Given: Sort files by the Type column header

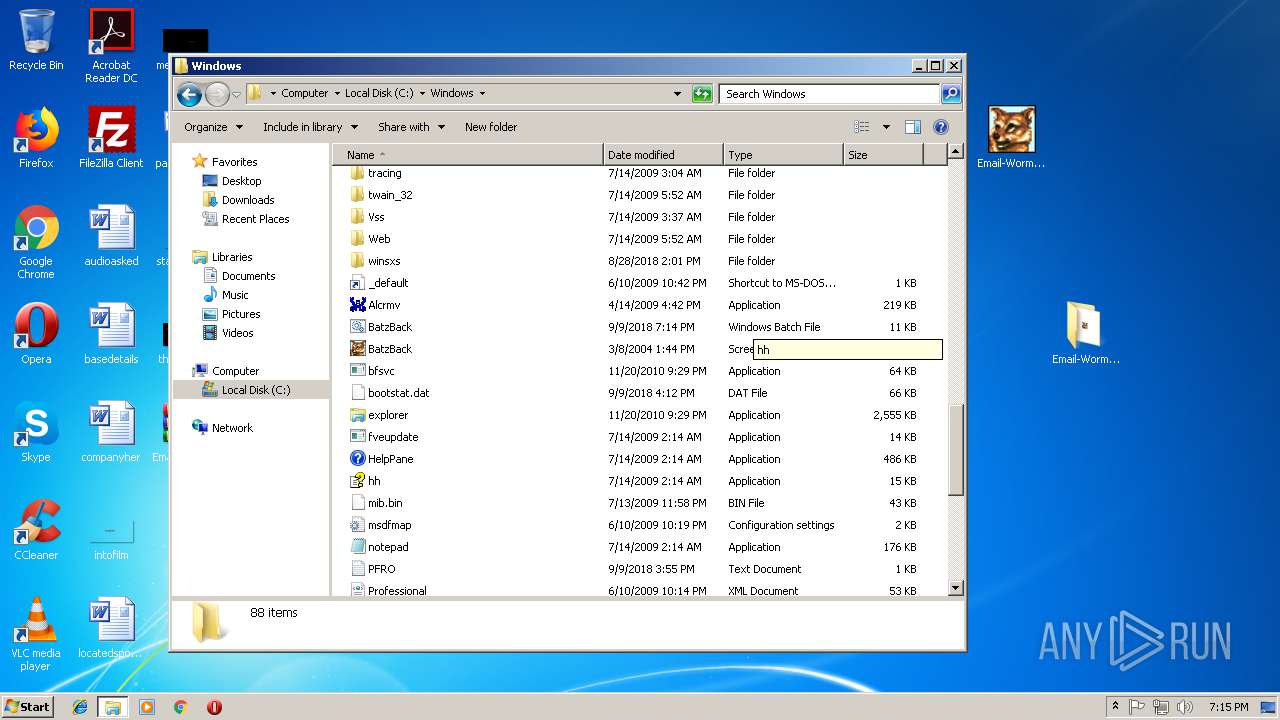Looking at the screenshot, I should pos(783,155).
